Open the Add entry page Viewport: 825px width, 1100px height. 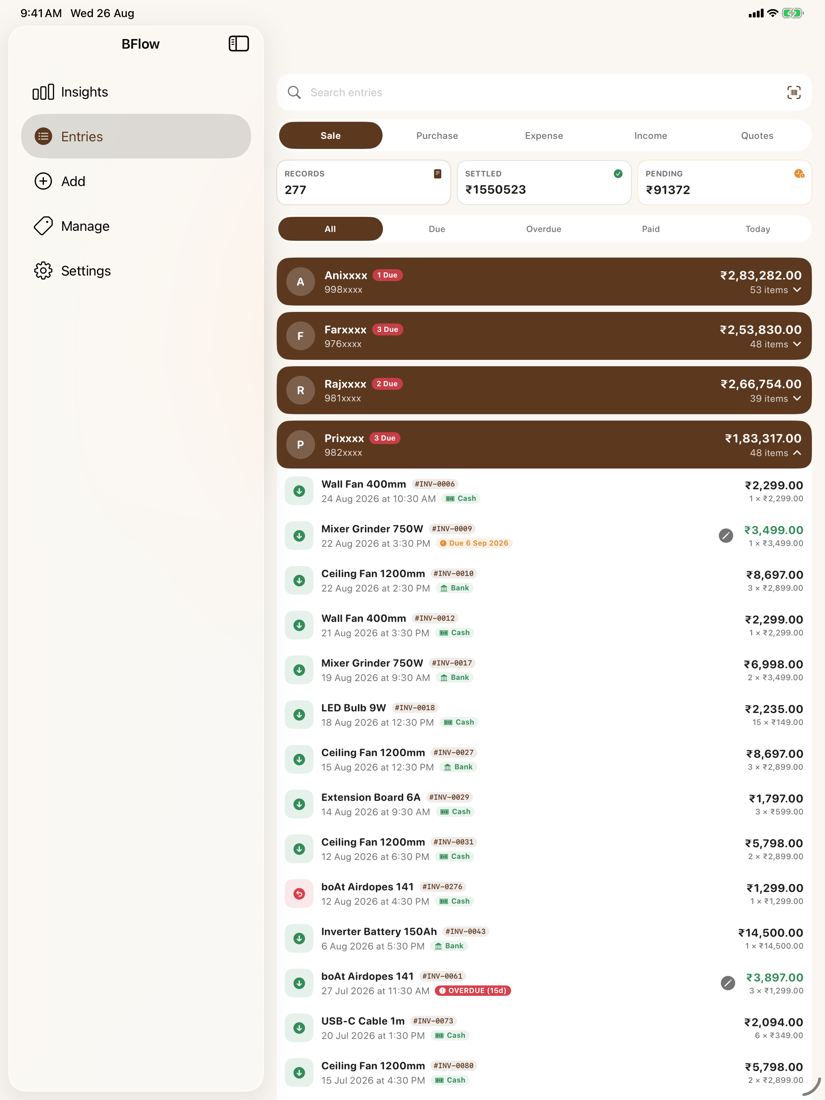136,181
